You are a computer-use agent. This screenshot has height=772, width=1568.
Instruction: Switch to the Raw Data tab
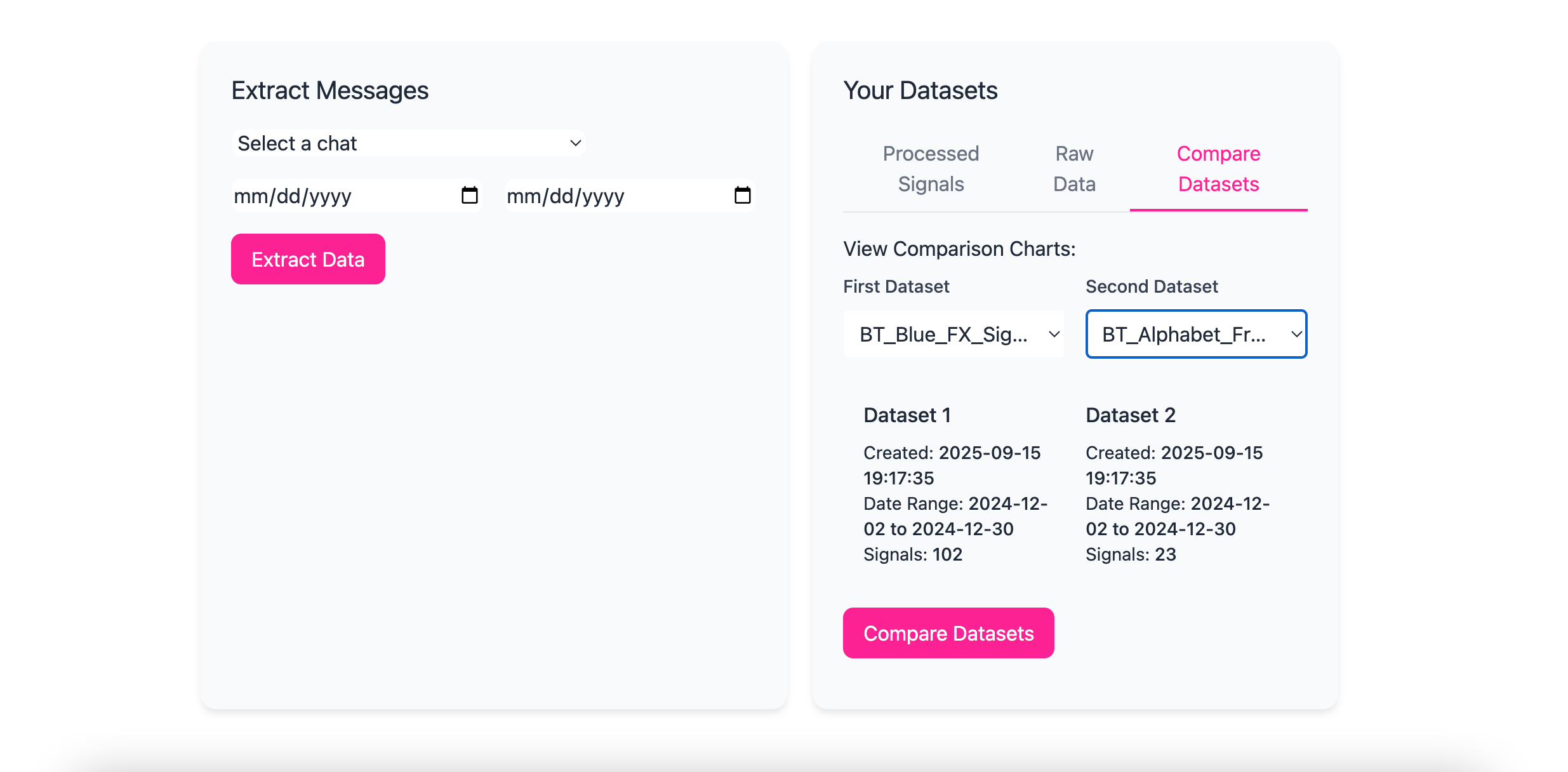pos(1074,169)
